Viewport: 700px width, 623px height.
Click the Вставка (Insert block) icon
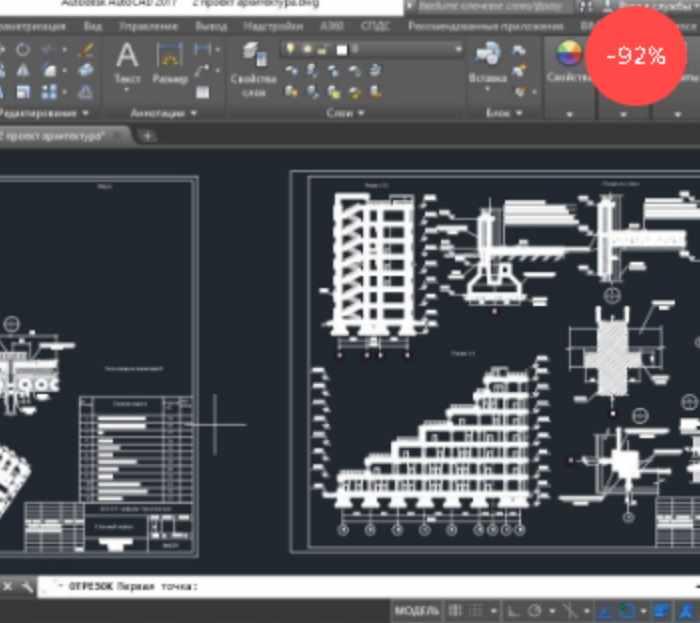487,62
